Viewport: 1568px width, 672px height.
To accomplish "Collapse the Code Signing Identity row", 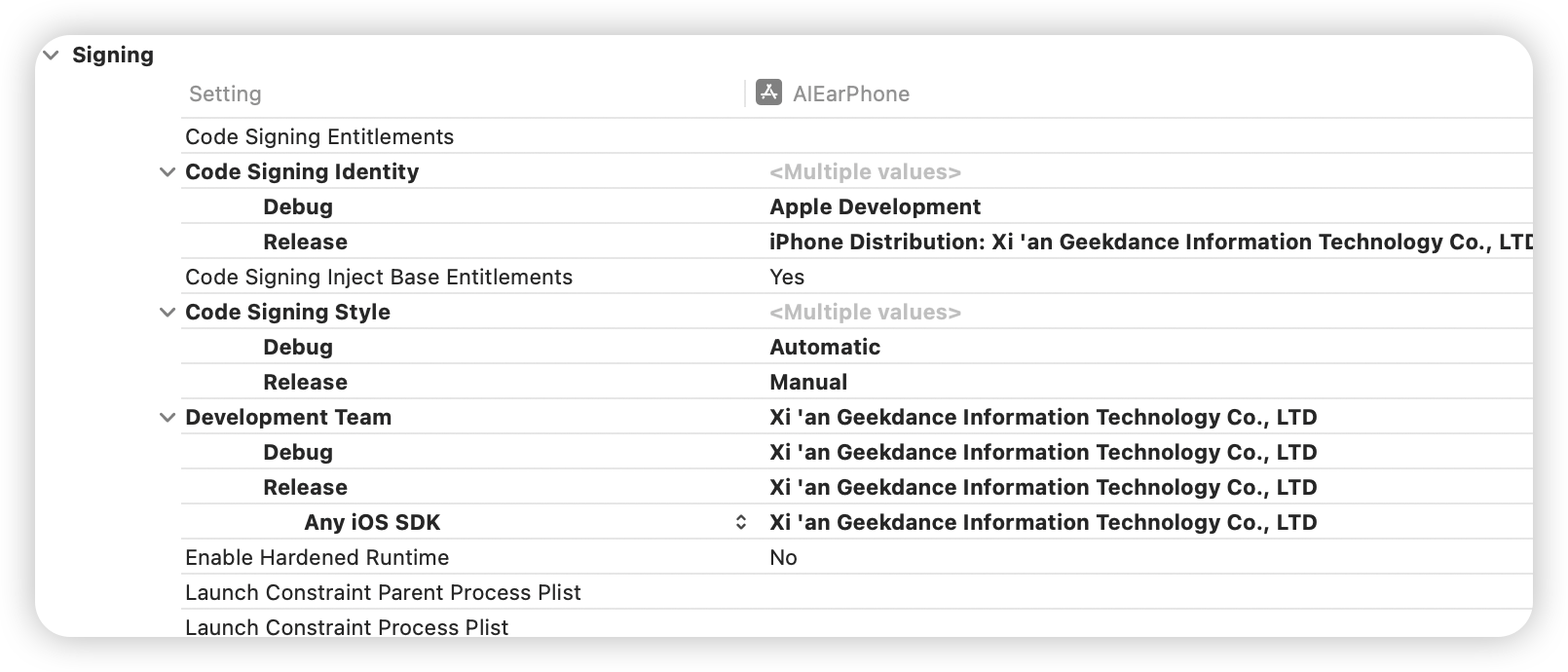I will point(168,171).
